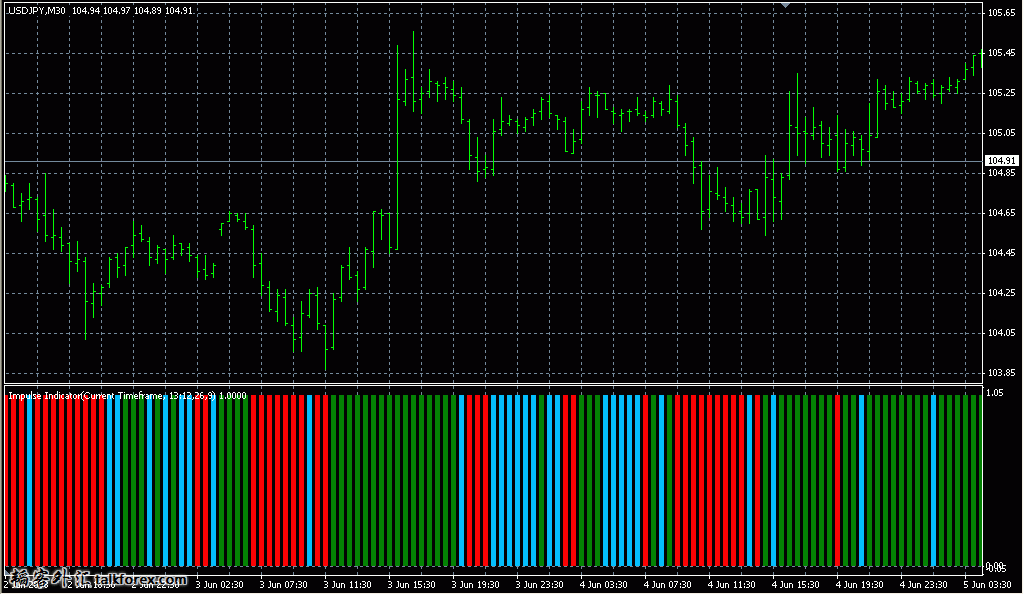Screen dimensions: 1024x594
Task: Click the 3 Jun 23:30 time label
Action: (x=539, y=585)
